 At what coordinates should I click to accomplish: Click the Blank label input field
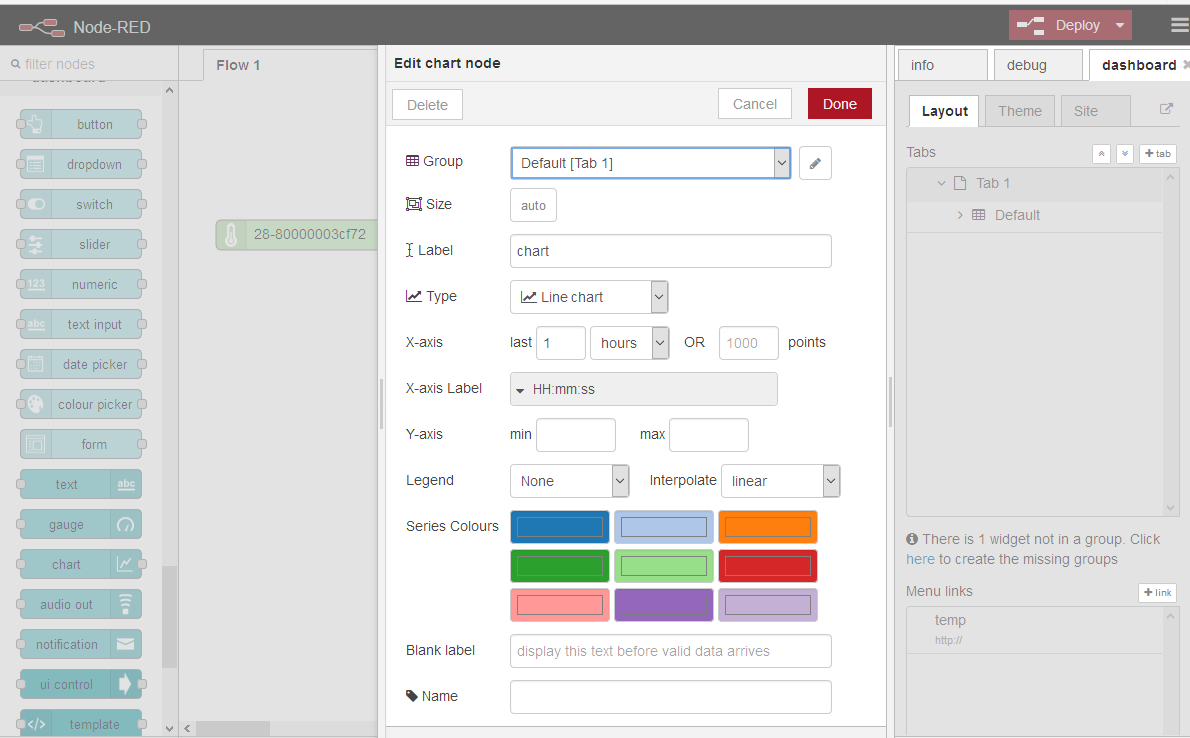[671, 651]
